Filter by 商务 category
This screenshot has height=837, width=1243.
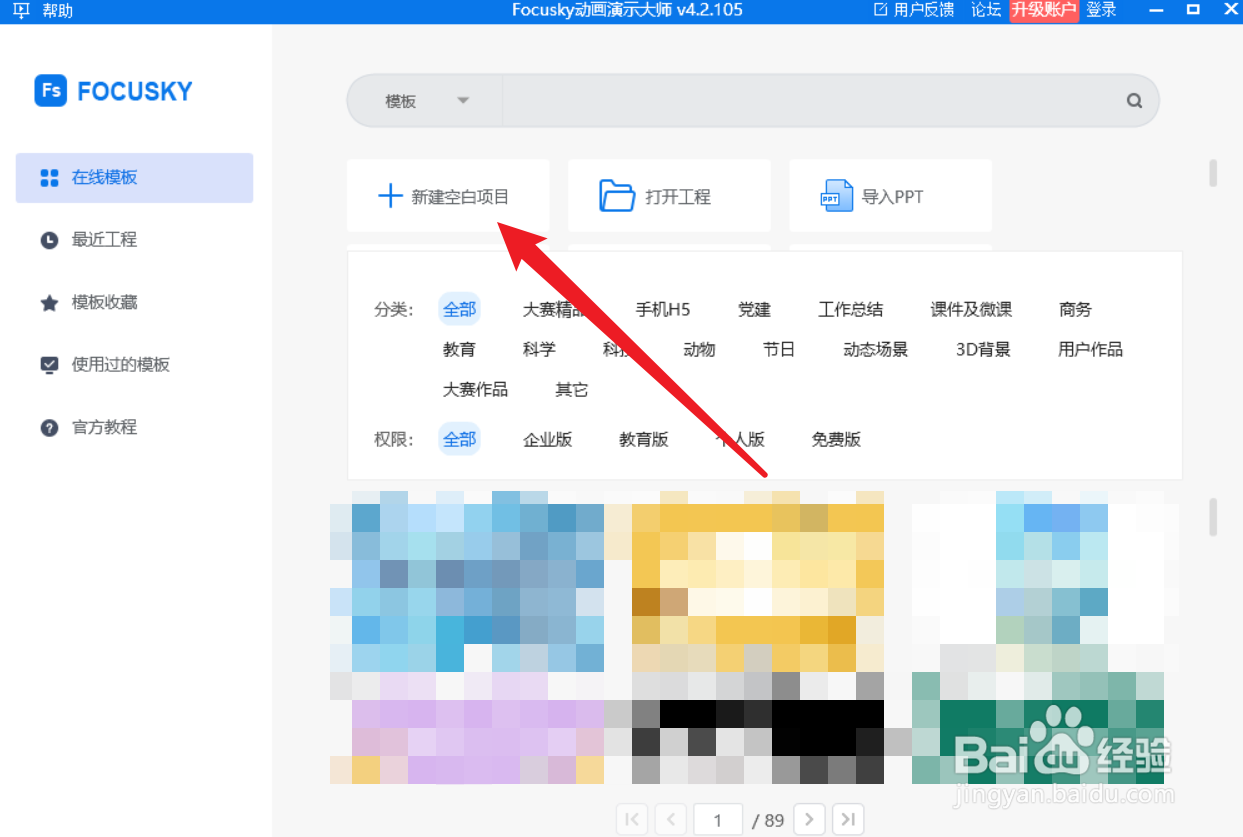[x=1075, y=310]
